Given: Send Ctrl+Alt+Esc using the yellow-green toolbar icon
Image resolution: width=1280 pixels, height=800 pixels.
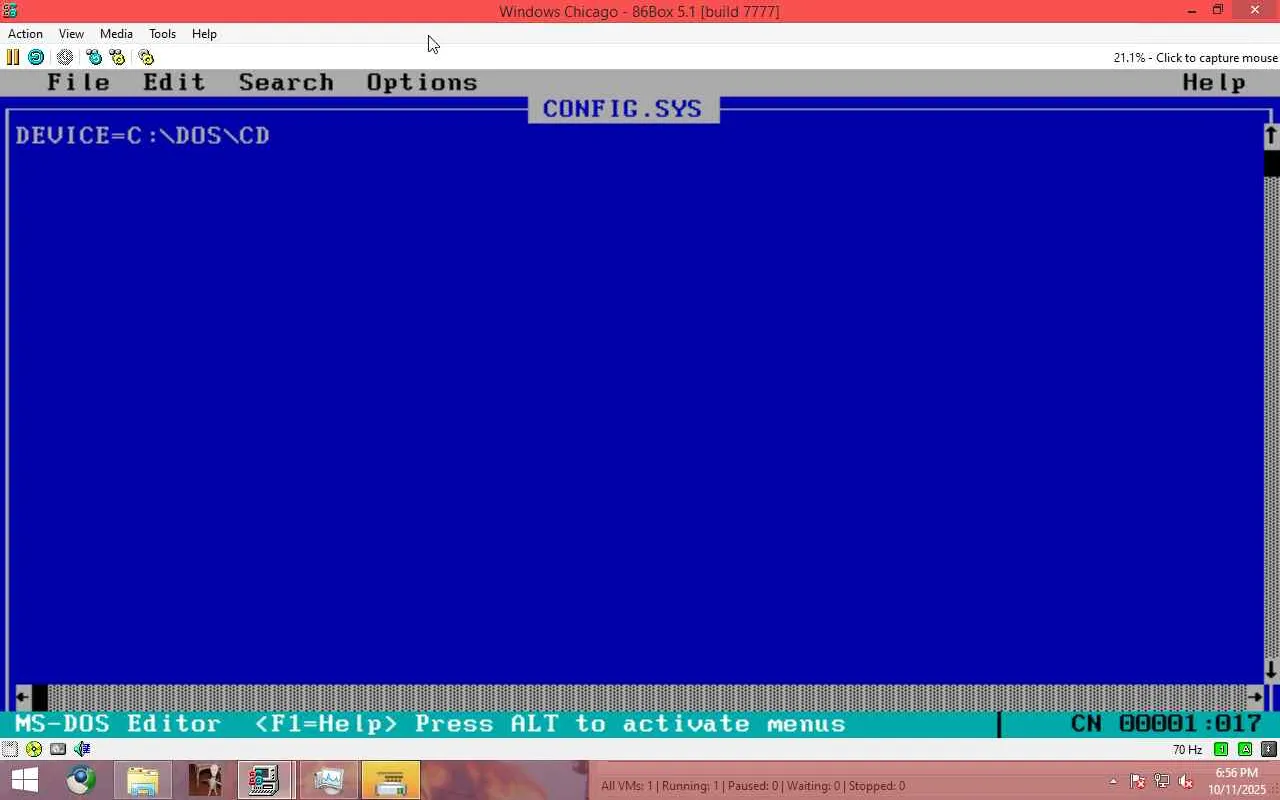Looking at the screenshot, I should click(x=117, y=57).
